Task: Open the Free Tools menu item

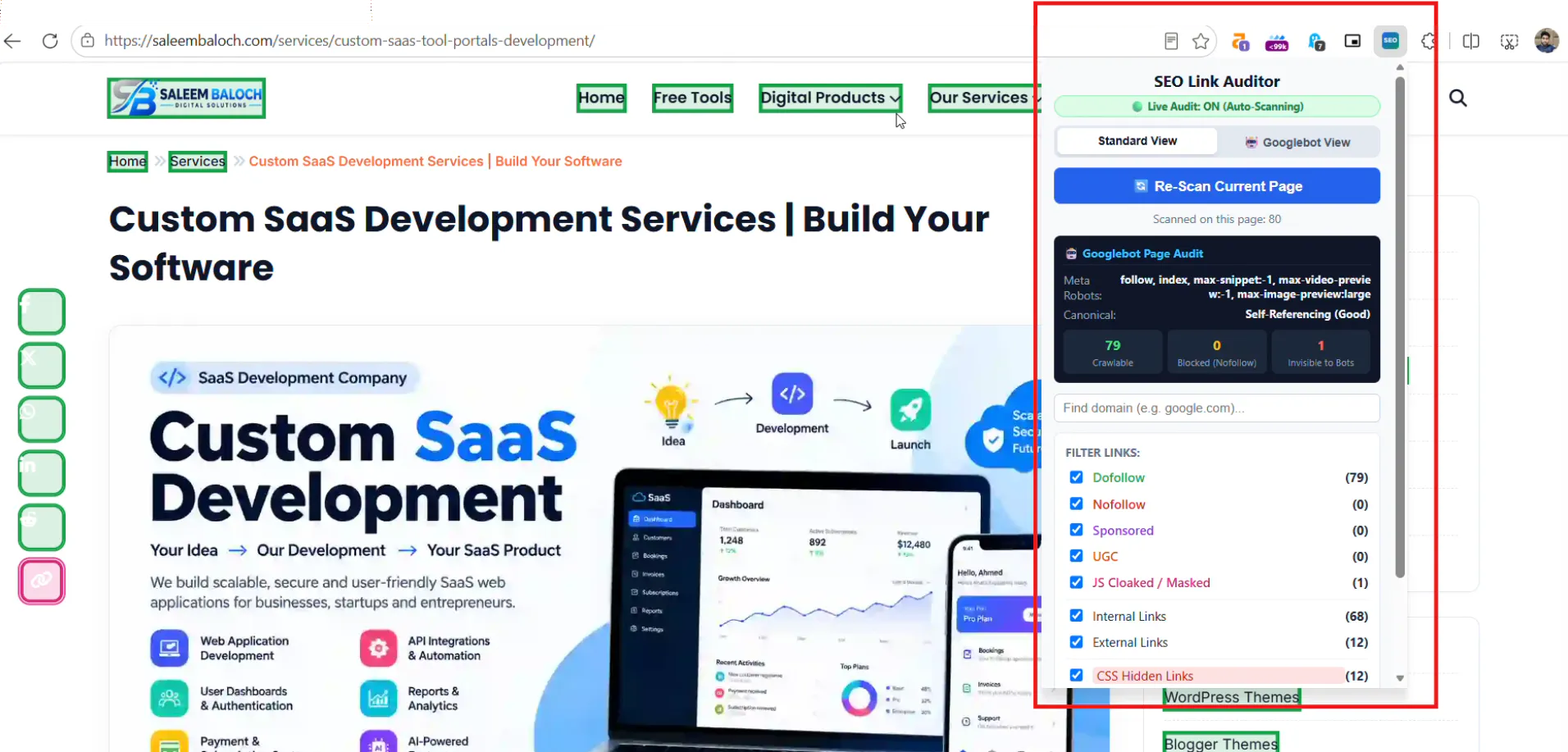Action: 692,98
